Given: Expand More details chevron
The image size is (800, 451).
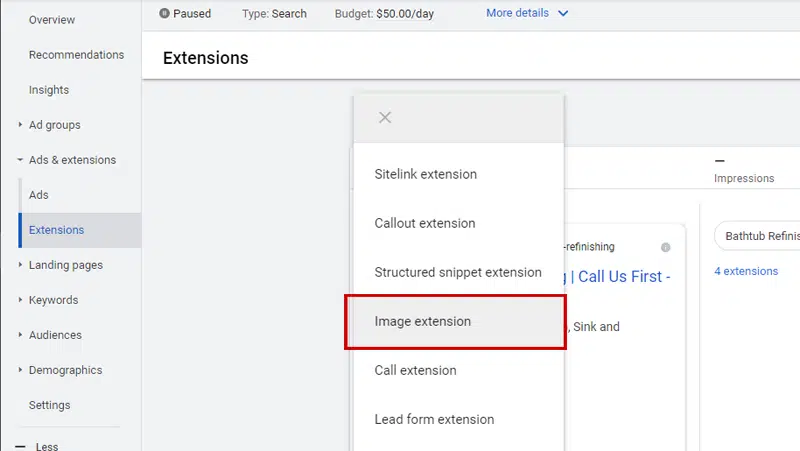Looking at the screenshot, I should pyautogui.click(x=563, y=13).
